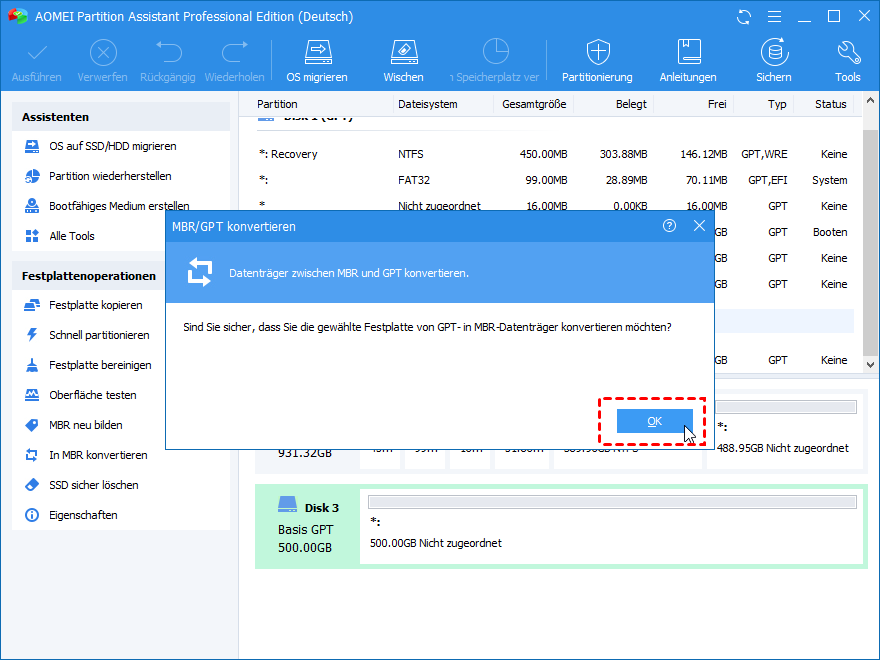
Task: Click the Typ column header
Action: click(777, 104)
